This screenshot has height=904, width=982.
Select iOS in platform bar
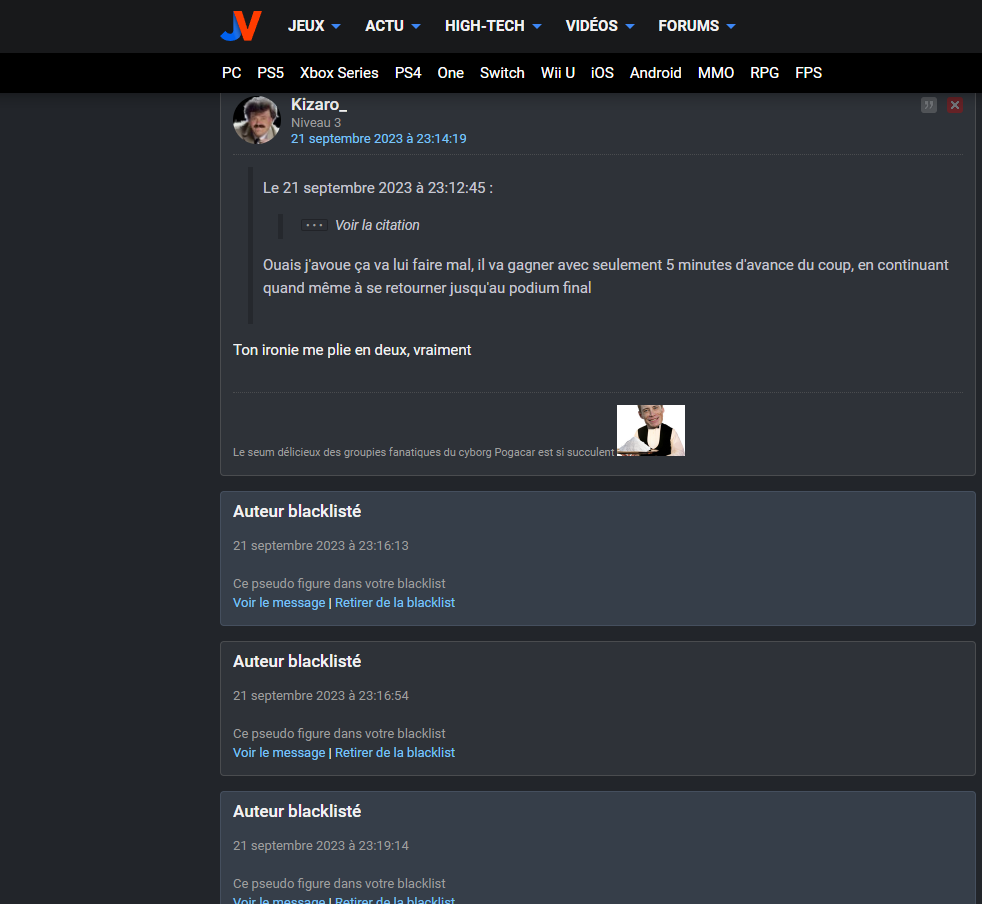(x=602, y=73)
